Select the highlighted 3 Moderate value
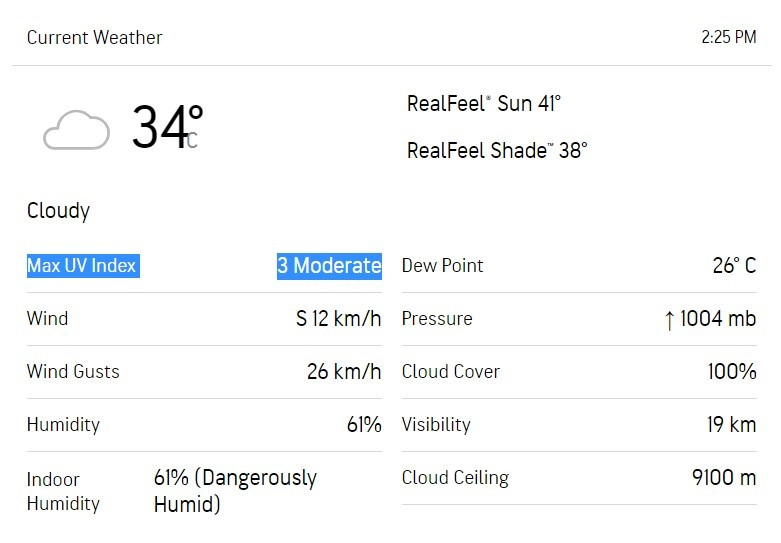Screen dimensions: 781x543 coord(329,266)
